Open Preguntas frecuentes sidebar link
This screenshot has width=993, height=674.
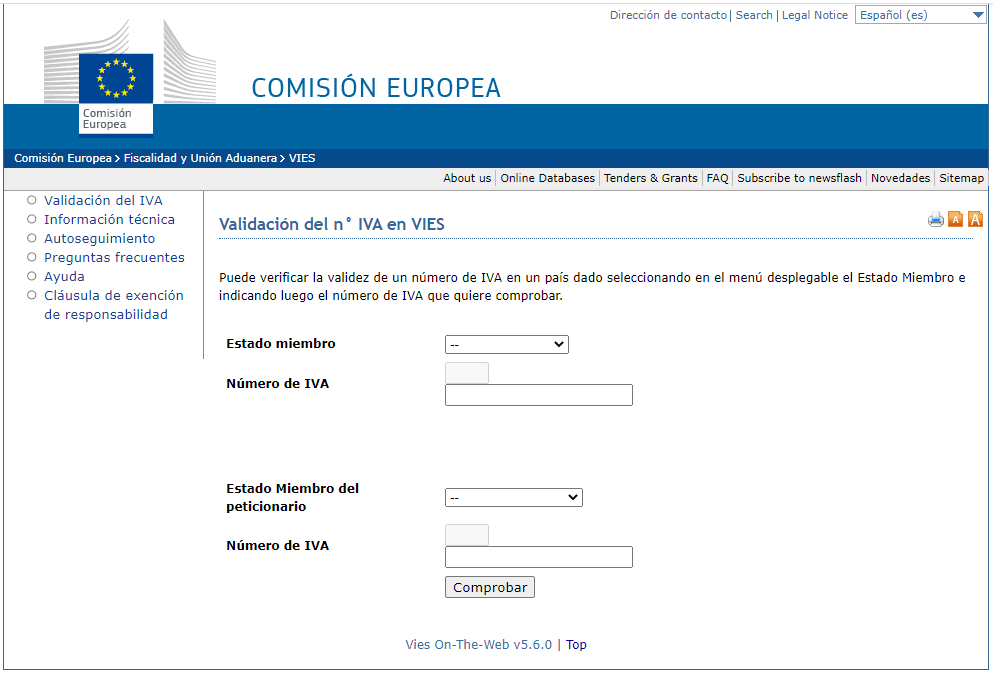pyautogui.click(x=114, y=257)
